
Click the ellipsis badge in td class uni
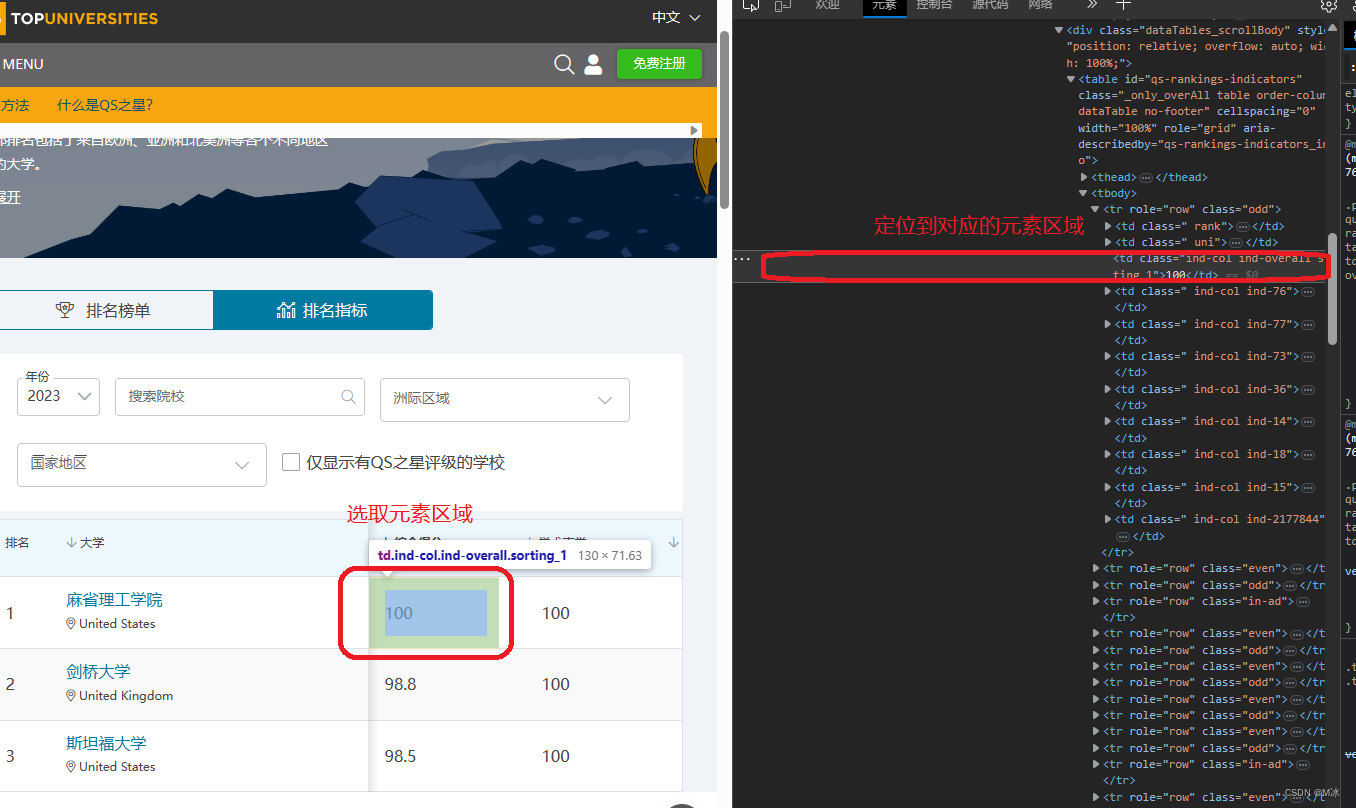pos(1235,242)
